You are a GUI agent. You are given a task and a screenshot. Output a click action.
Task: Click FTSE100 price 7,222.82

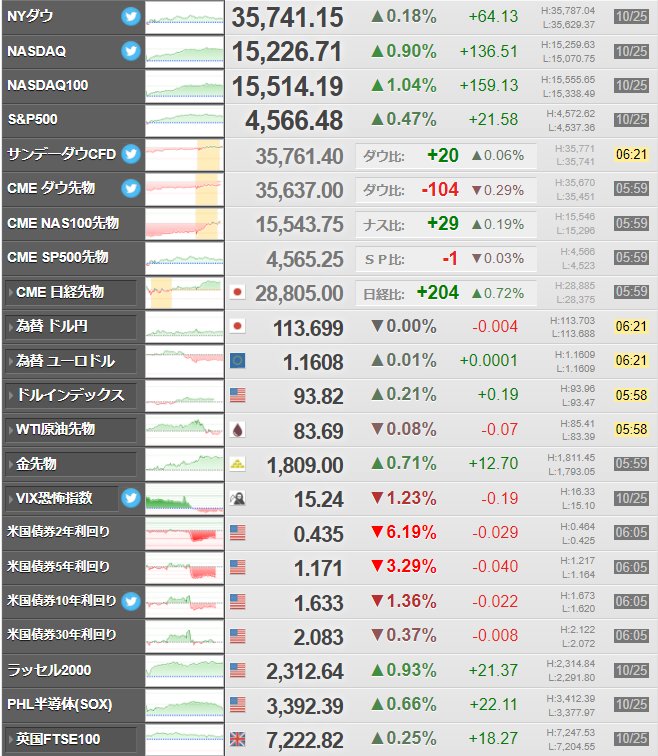coord(305,741)
